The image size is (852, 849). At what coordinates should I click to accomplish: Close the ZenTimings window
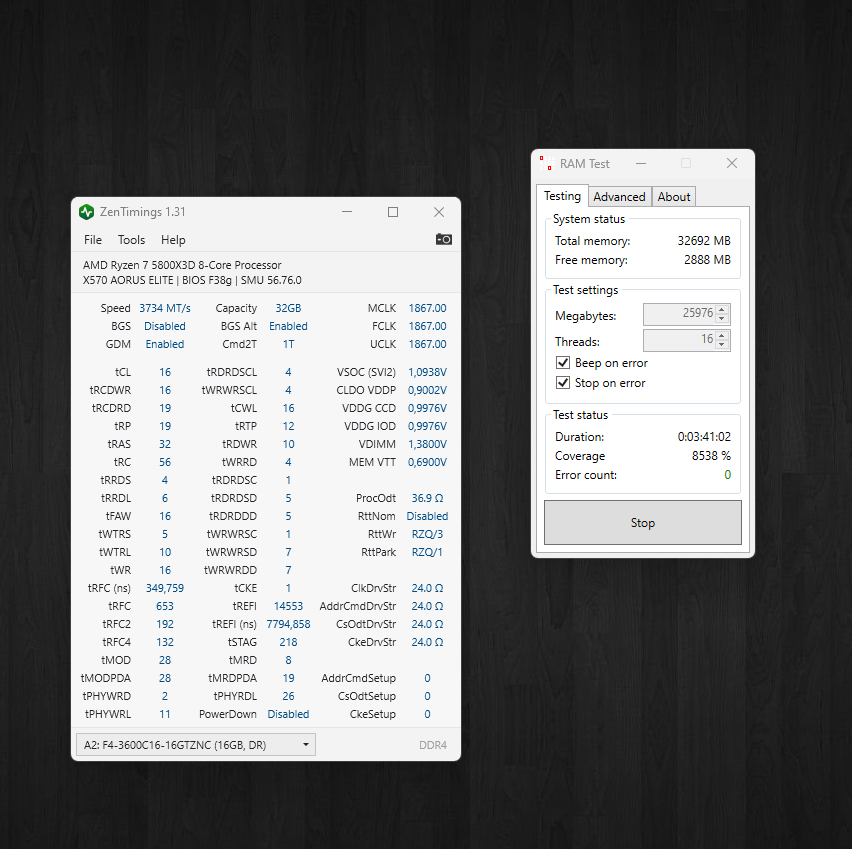(439, 212)
